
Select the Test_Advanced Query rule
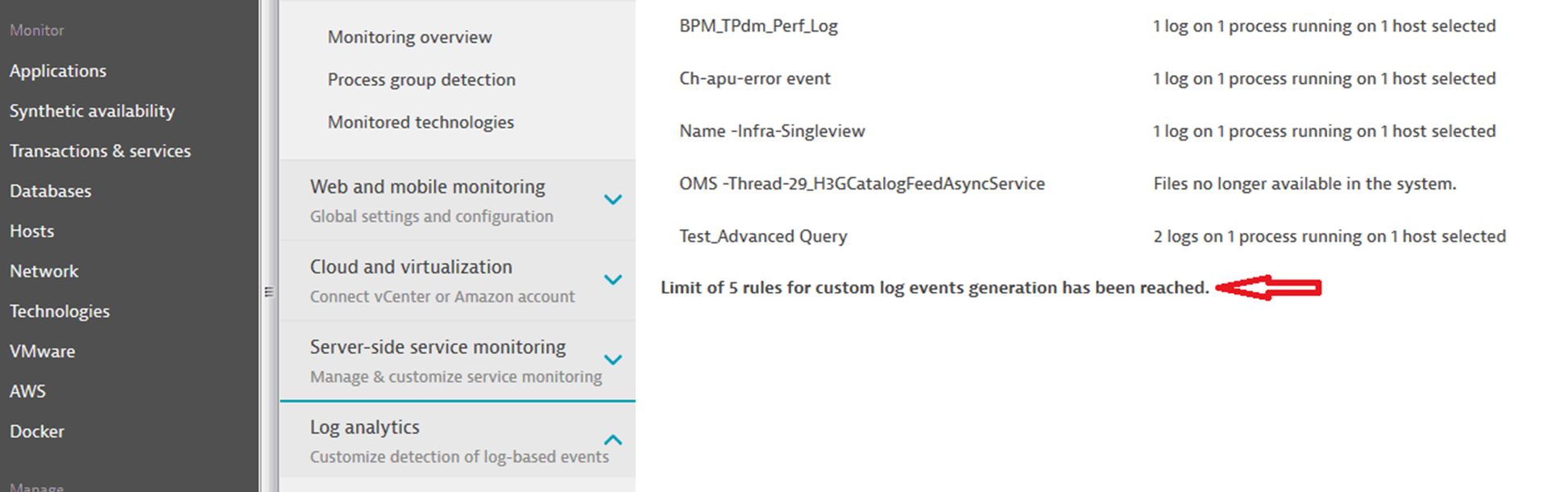pos(763,236)
